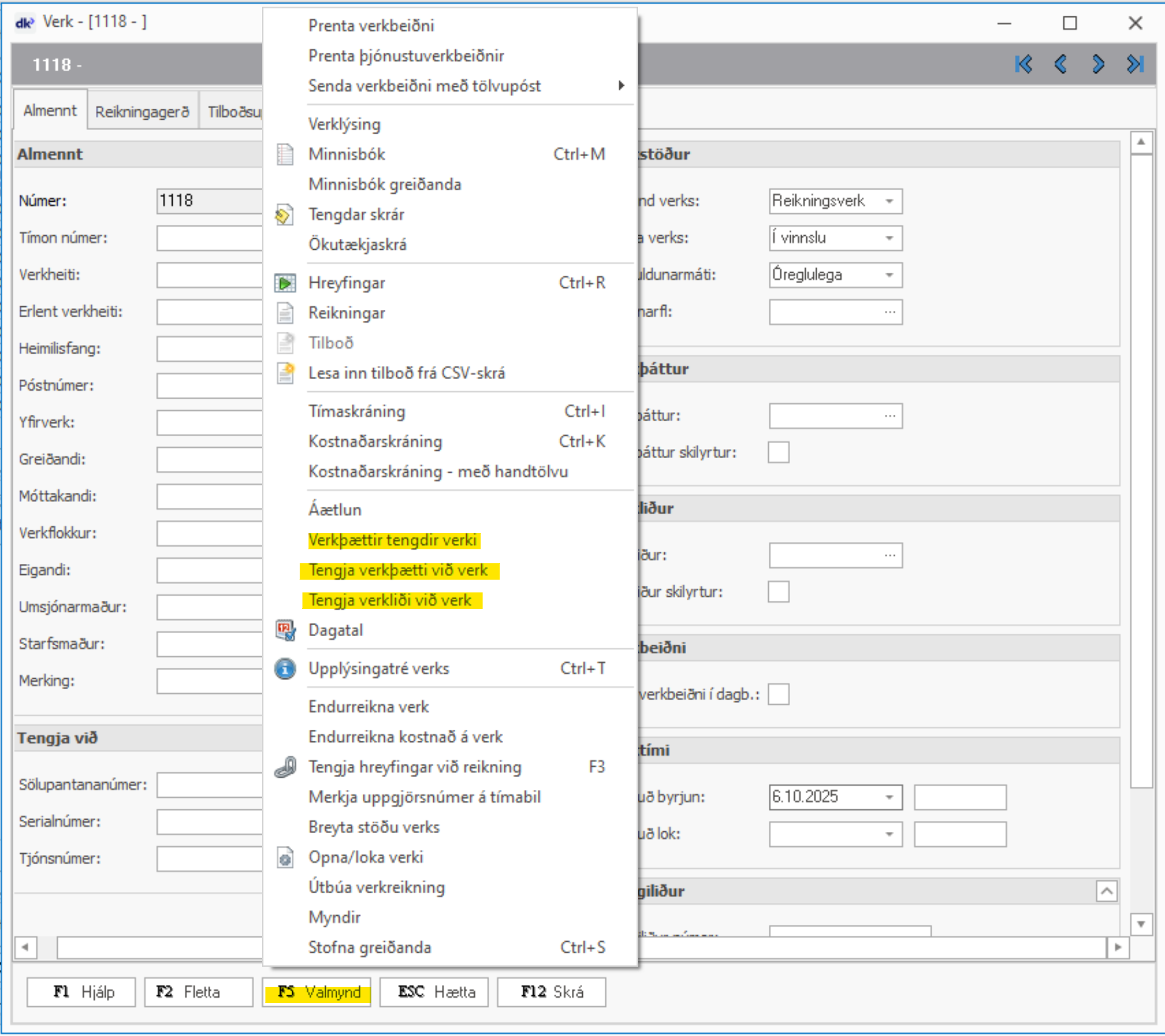
Task: Expand the Í vinnslu status dropdown
Action: tap(889, 238)
